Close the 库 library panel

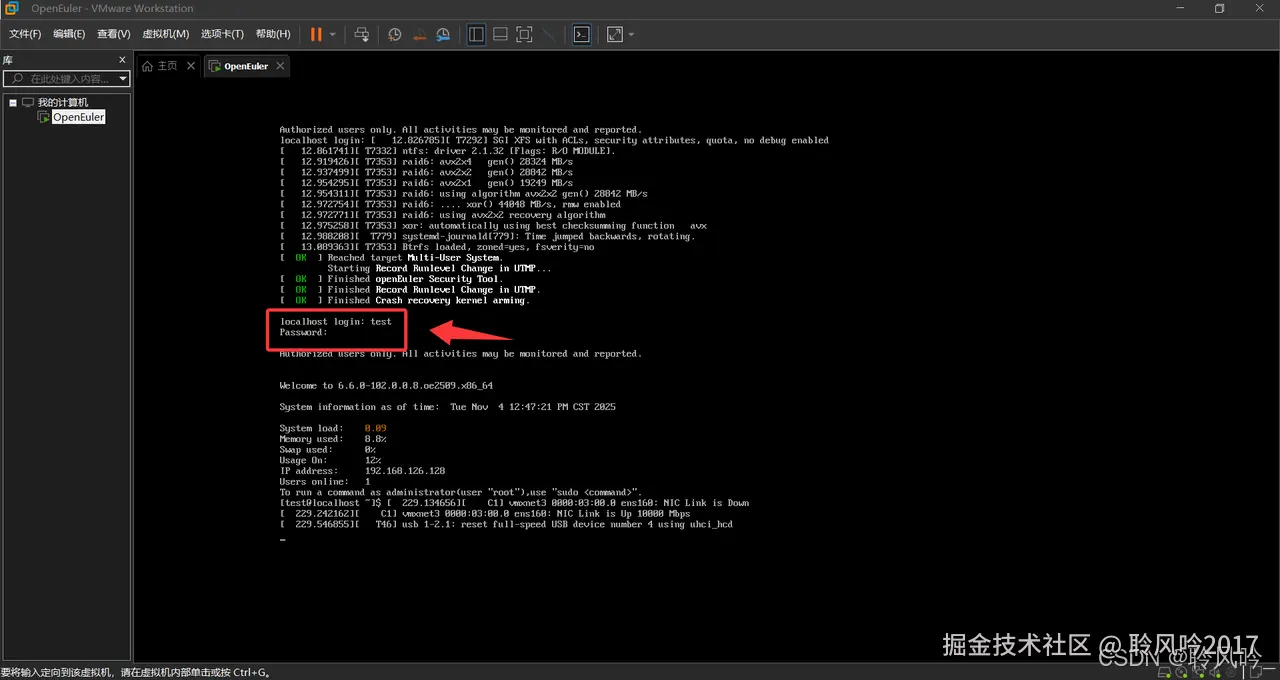(123, 60)
